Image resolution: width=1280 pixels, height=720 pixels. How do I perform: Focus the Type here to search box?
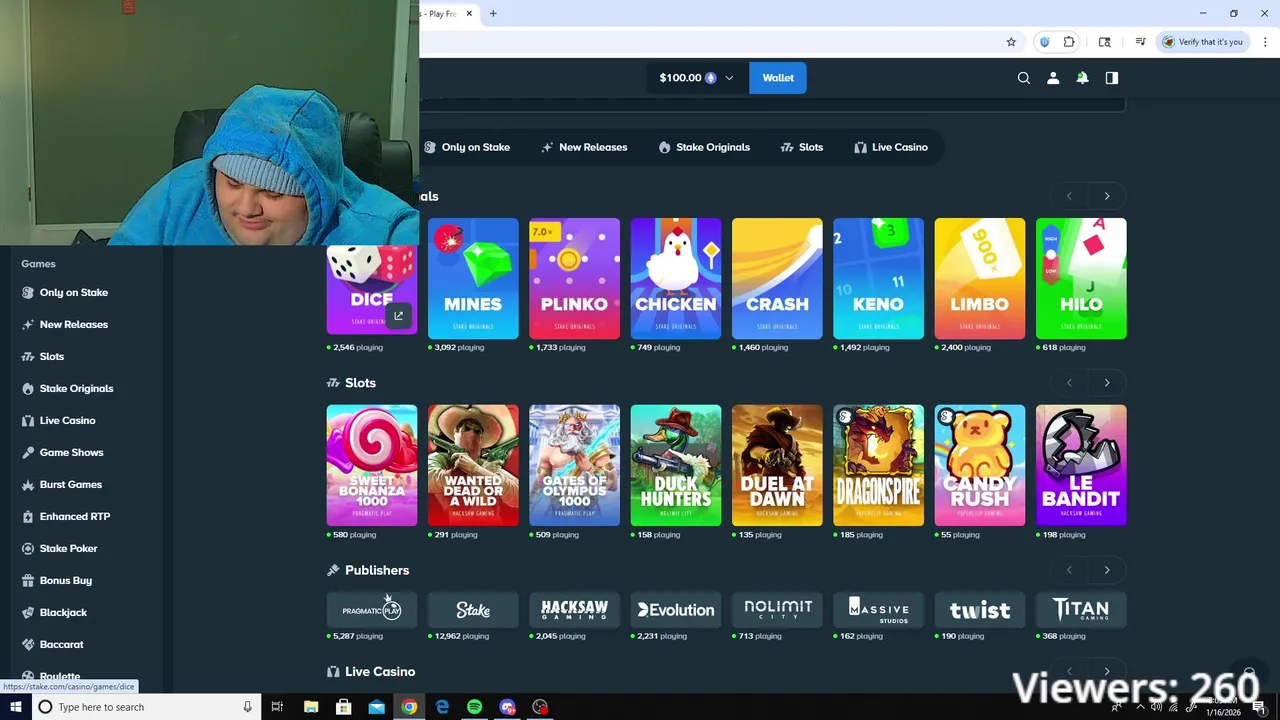click(x=146, y=707)
